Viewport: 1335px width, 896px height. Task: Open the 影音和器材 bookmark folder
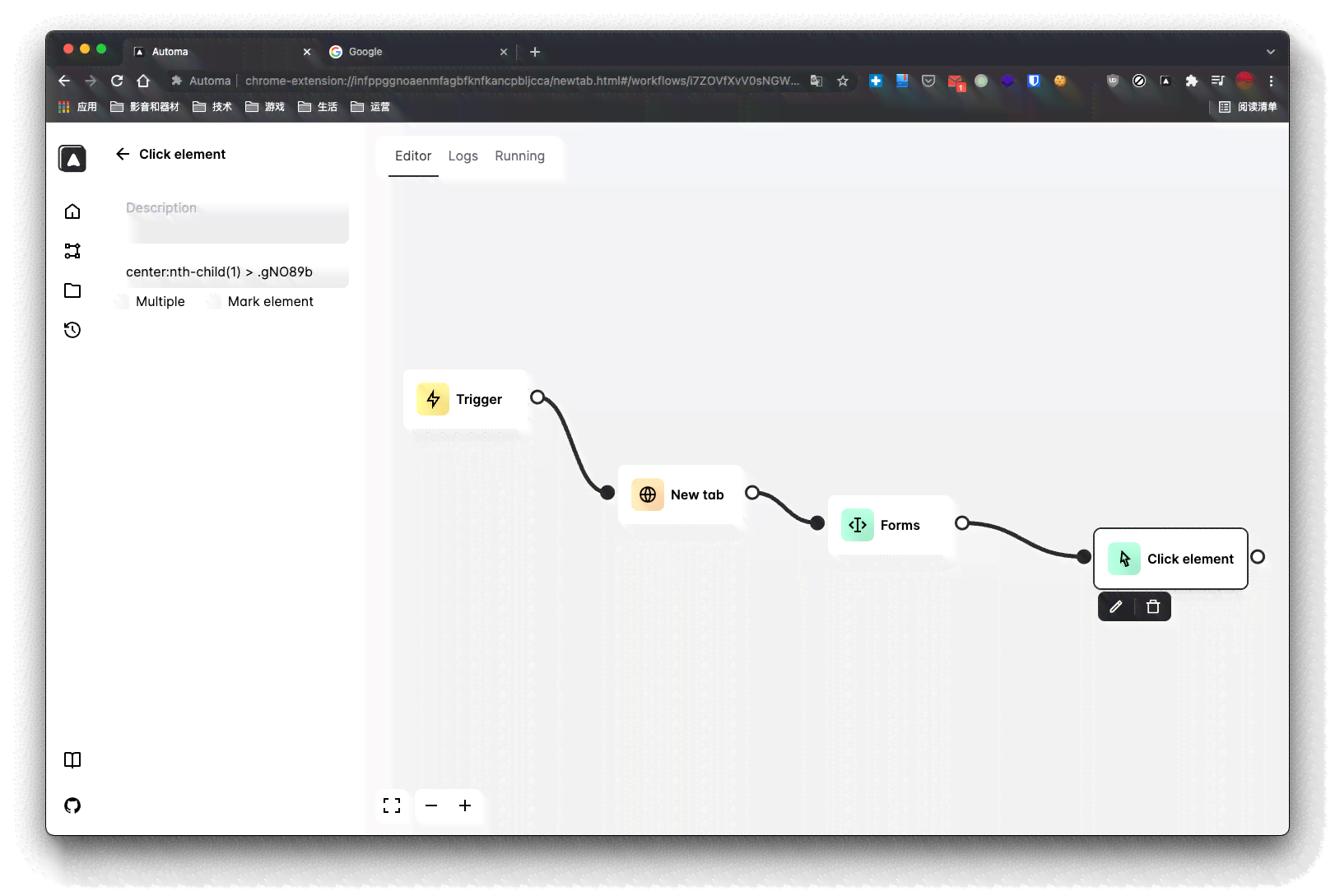point(145,107)
